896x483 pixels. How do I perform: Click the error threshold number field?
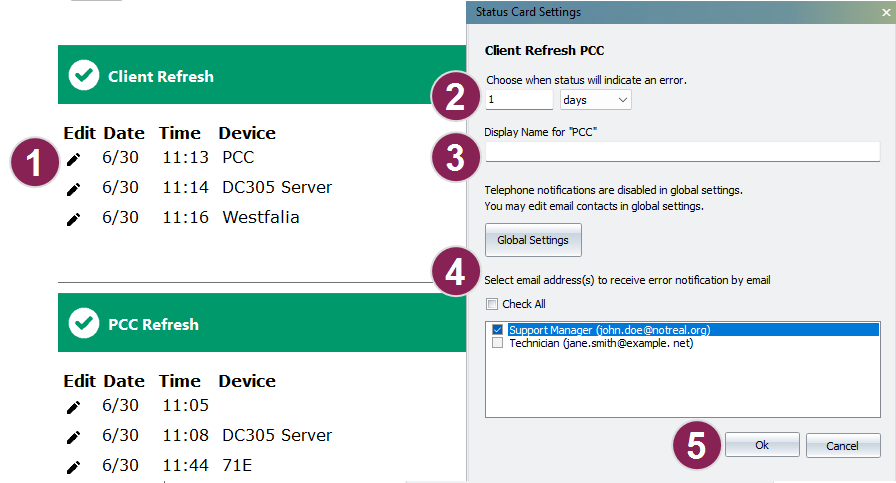[x=518, y=100]
